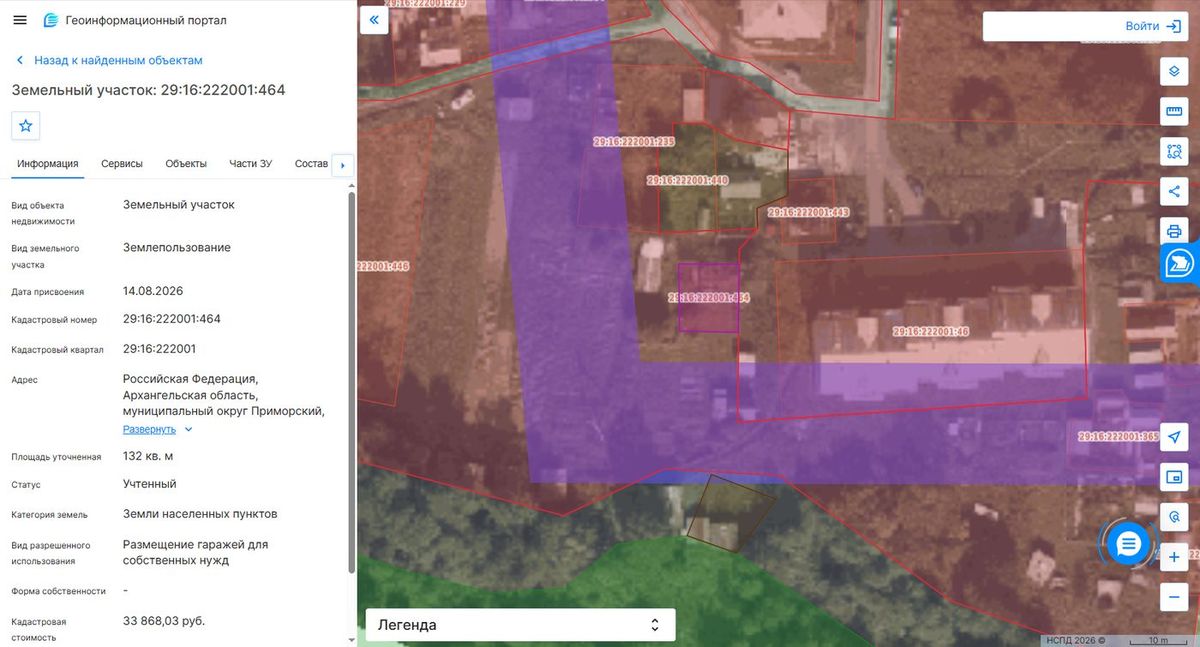This screenshot has height=647, width=1200.
Task: Select parcel label 29:16:222001:443 on map
Action: [x=808, y=212]
